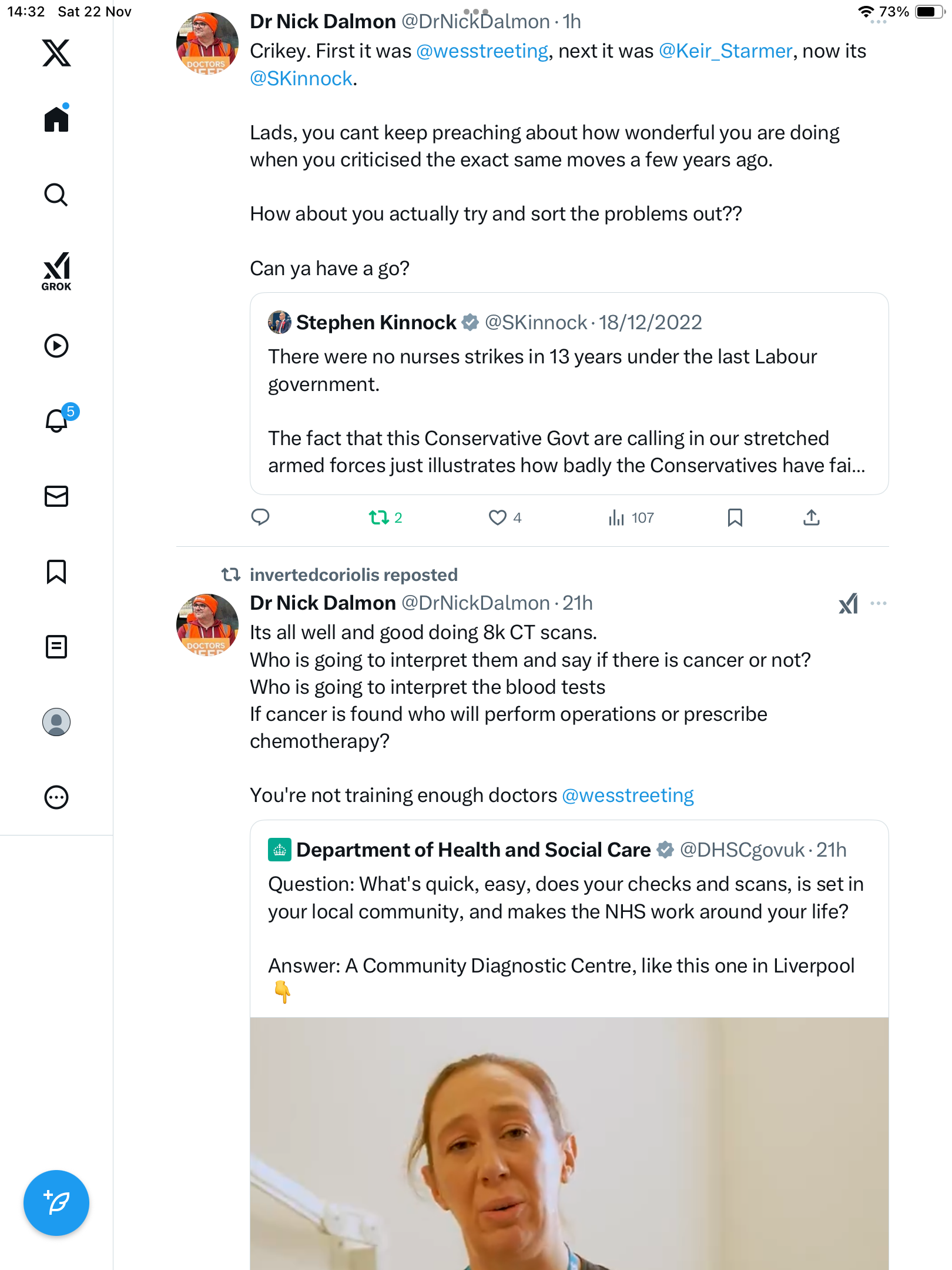Open the profile icon in sidebar

coord(56,722)
